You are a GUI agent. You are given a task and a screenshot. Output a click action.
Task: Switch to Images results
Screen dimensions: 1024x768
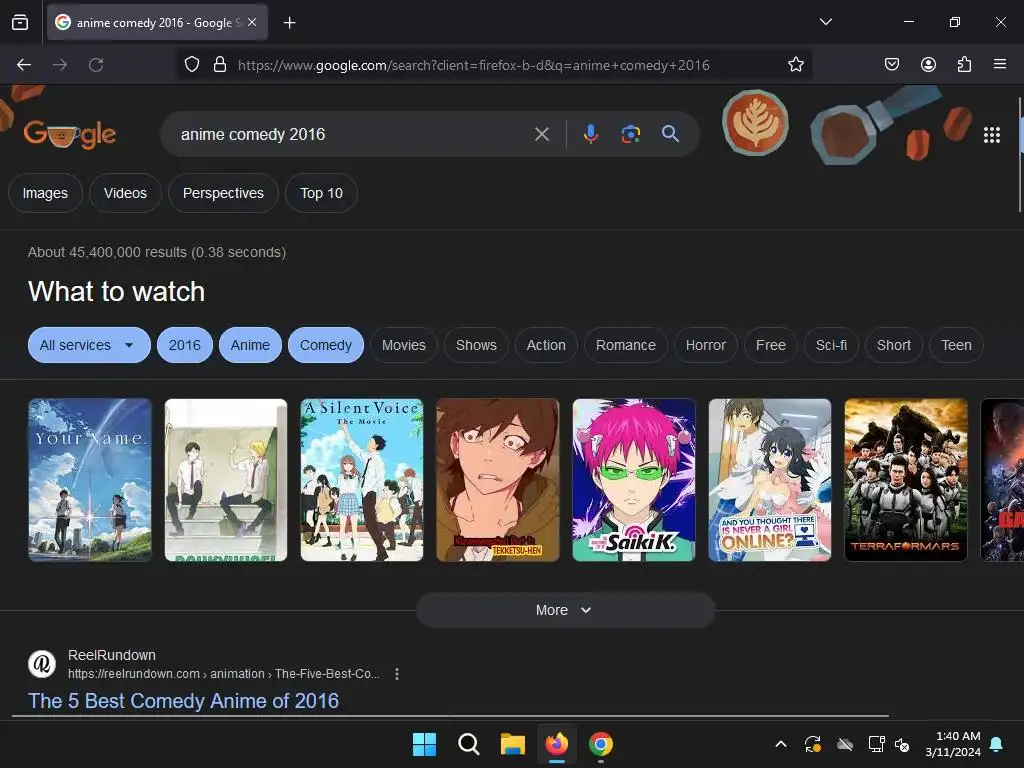[x=45, y=193]
